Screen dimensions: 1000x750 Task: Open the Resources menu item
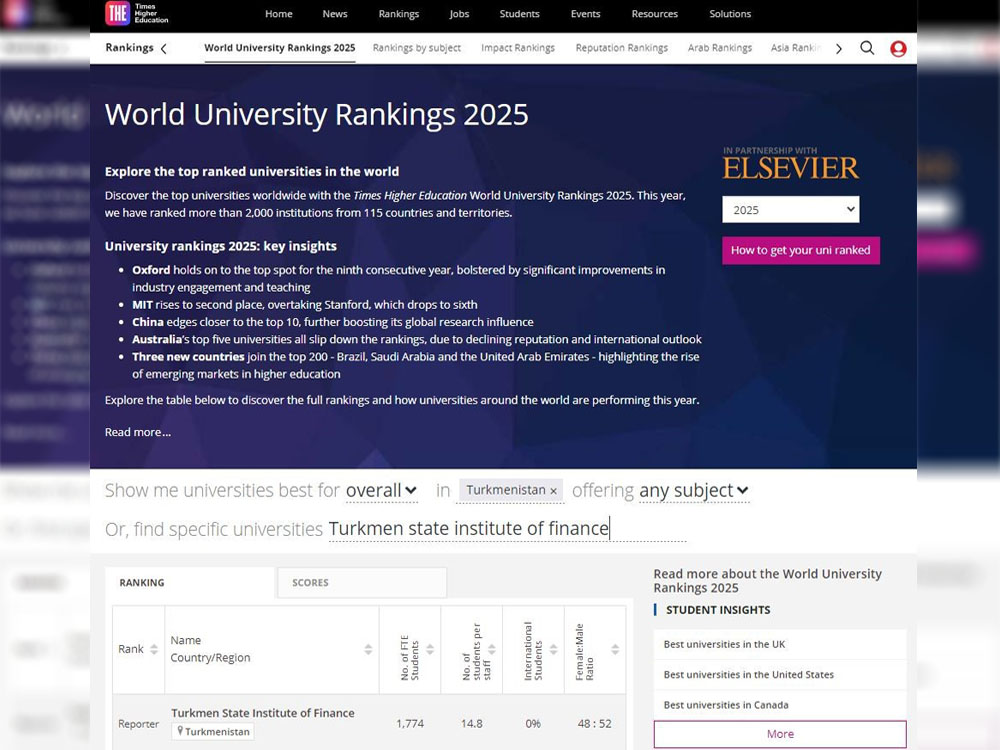pos(654,14)
